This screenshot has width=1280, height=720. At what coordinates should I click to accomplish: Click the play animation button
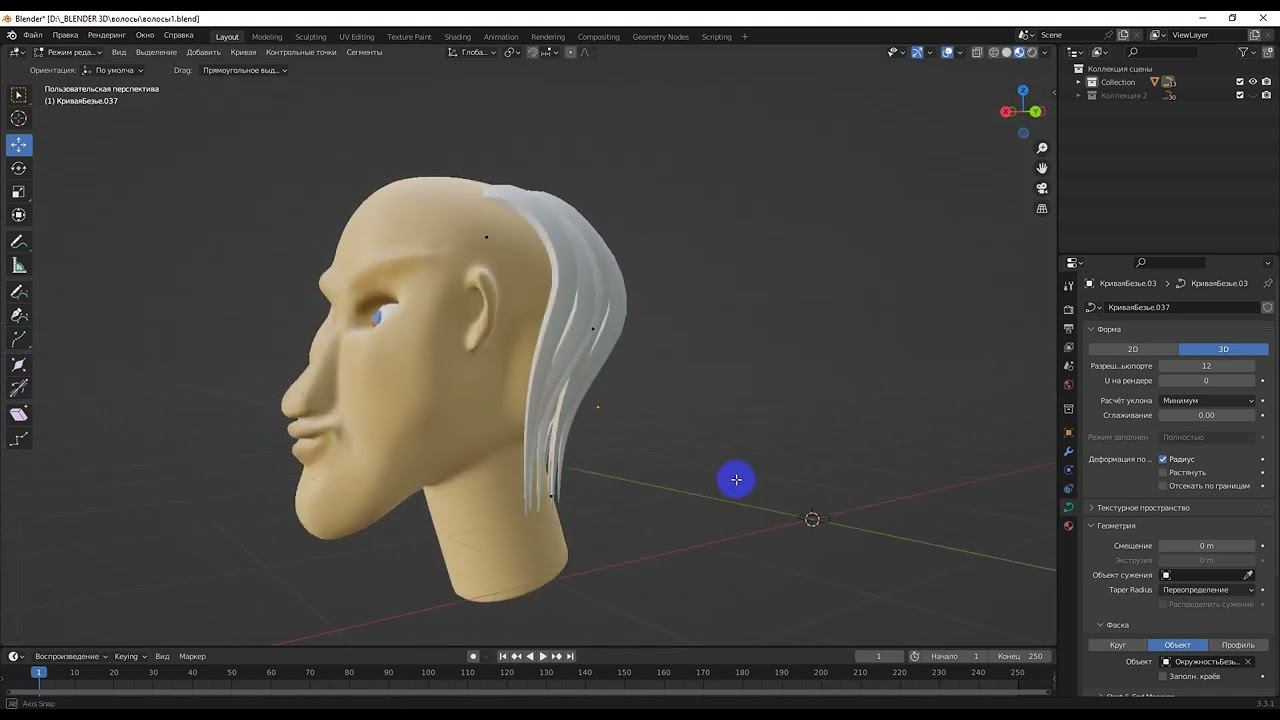pyautogui.click(x=543, y=656)
